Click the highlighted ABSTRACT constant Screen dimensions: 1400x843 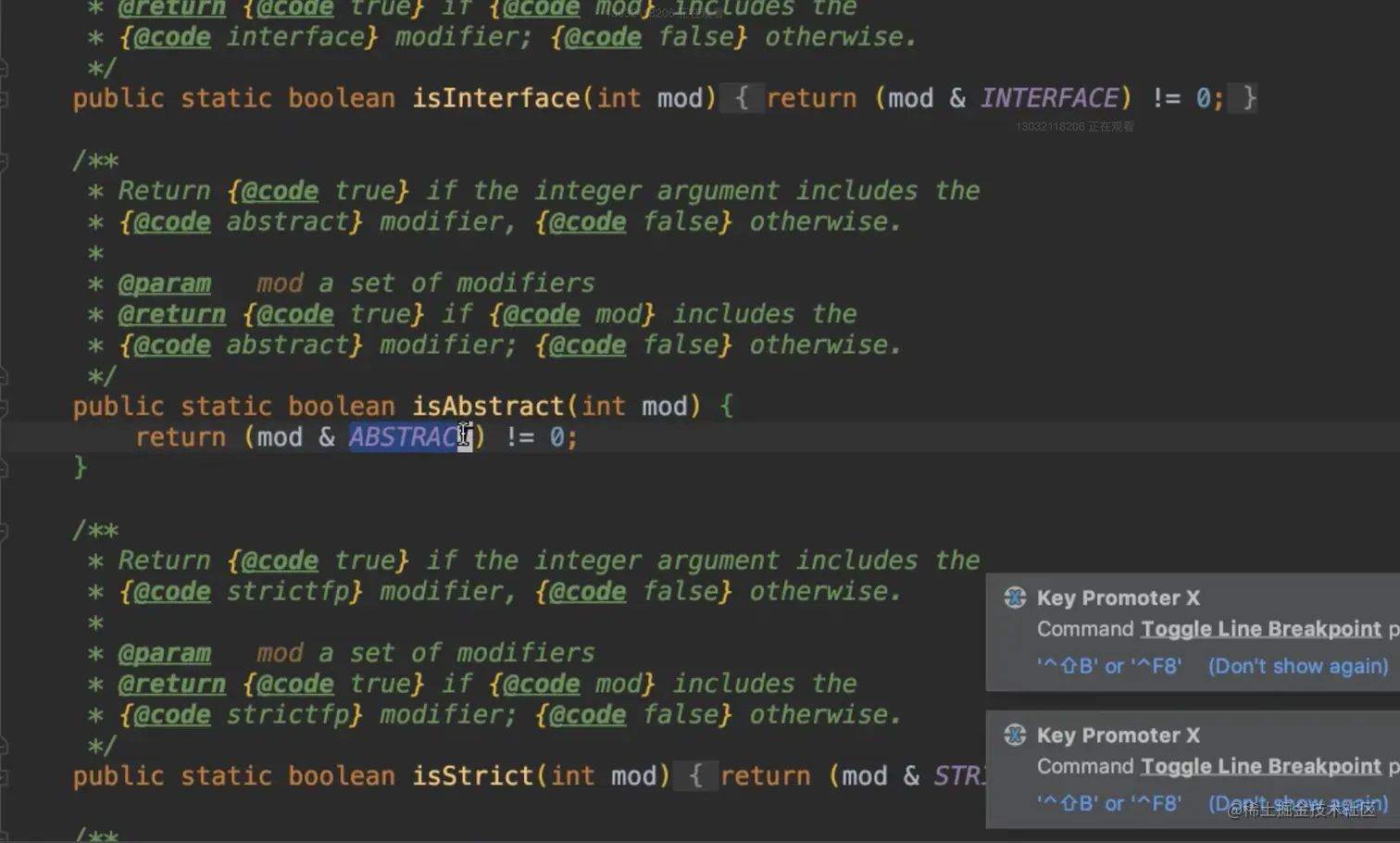click(x=410, y=437)
